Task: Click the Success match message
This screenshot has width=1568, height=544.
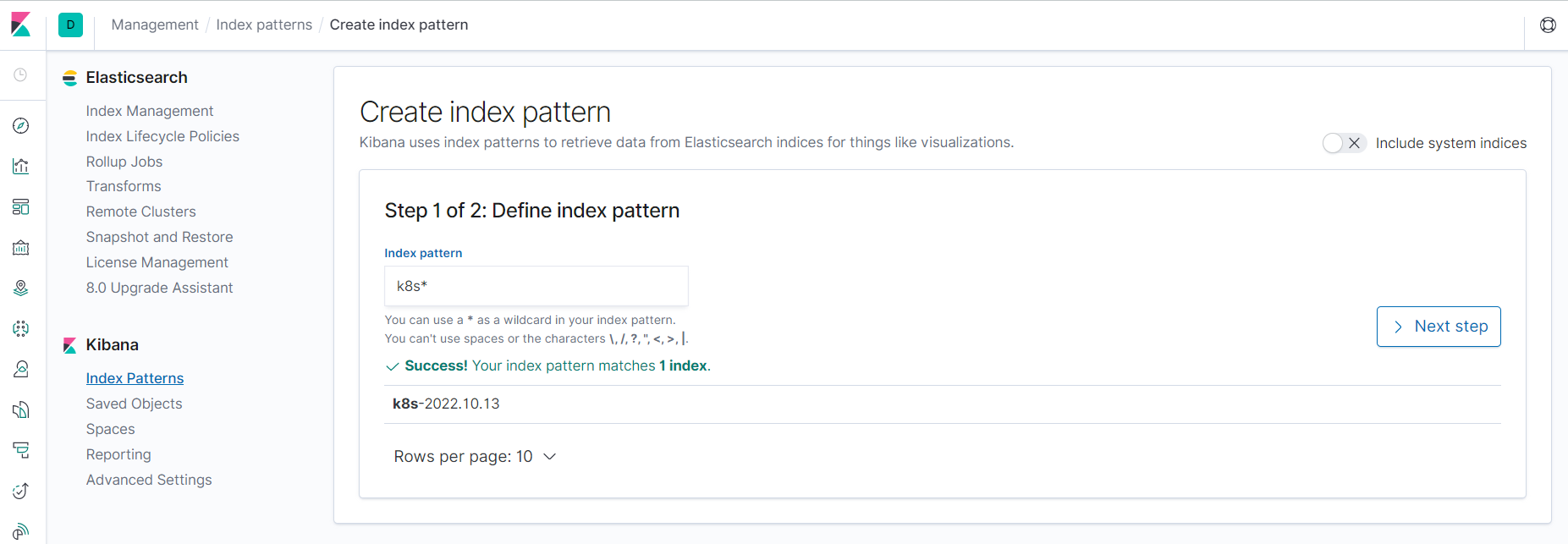Action: click(x=548, y=365)
